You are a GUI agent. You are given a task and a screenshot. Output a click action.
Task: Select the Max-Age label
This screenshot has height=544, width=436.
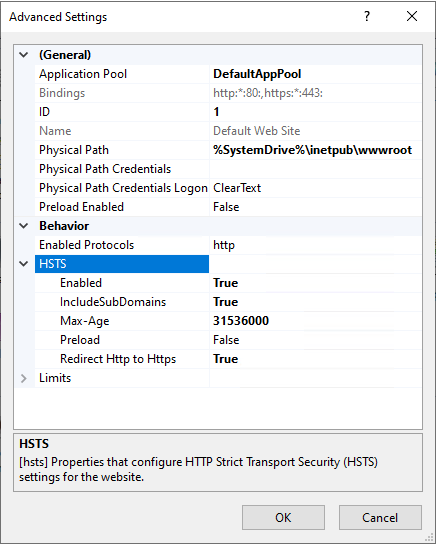(x=85, y=321)
